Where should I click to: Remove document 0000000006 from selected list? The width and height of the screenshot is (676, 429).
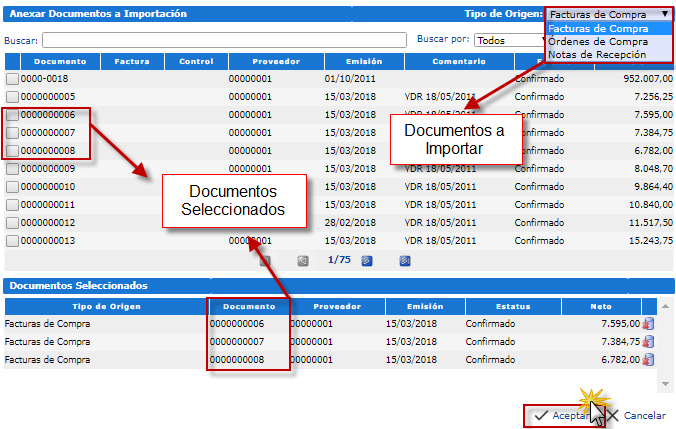(648, 323)
